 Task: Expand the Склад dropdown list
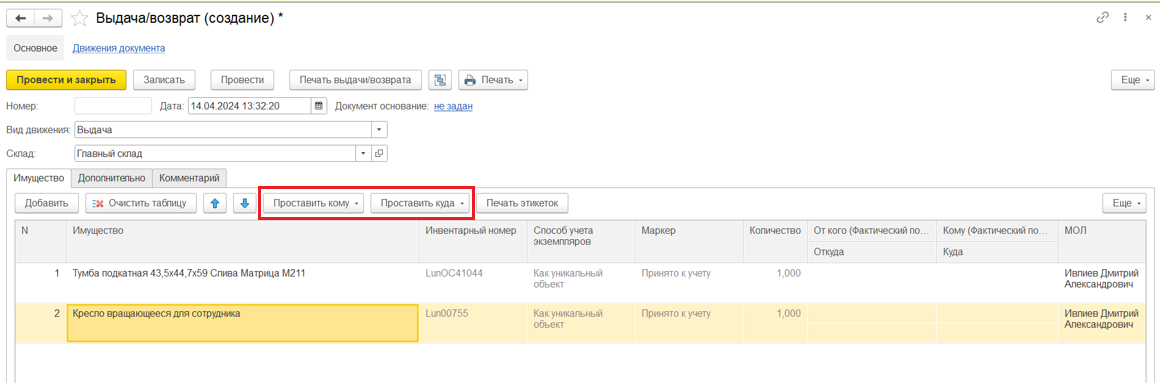363,154
